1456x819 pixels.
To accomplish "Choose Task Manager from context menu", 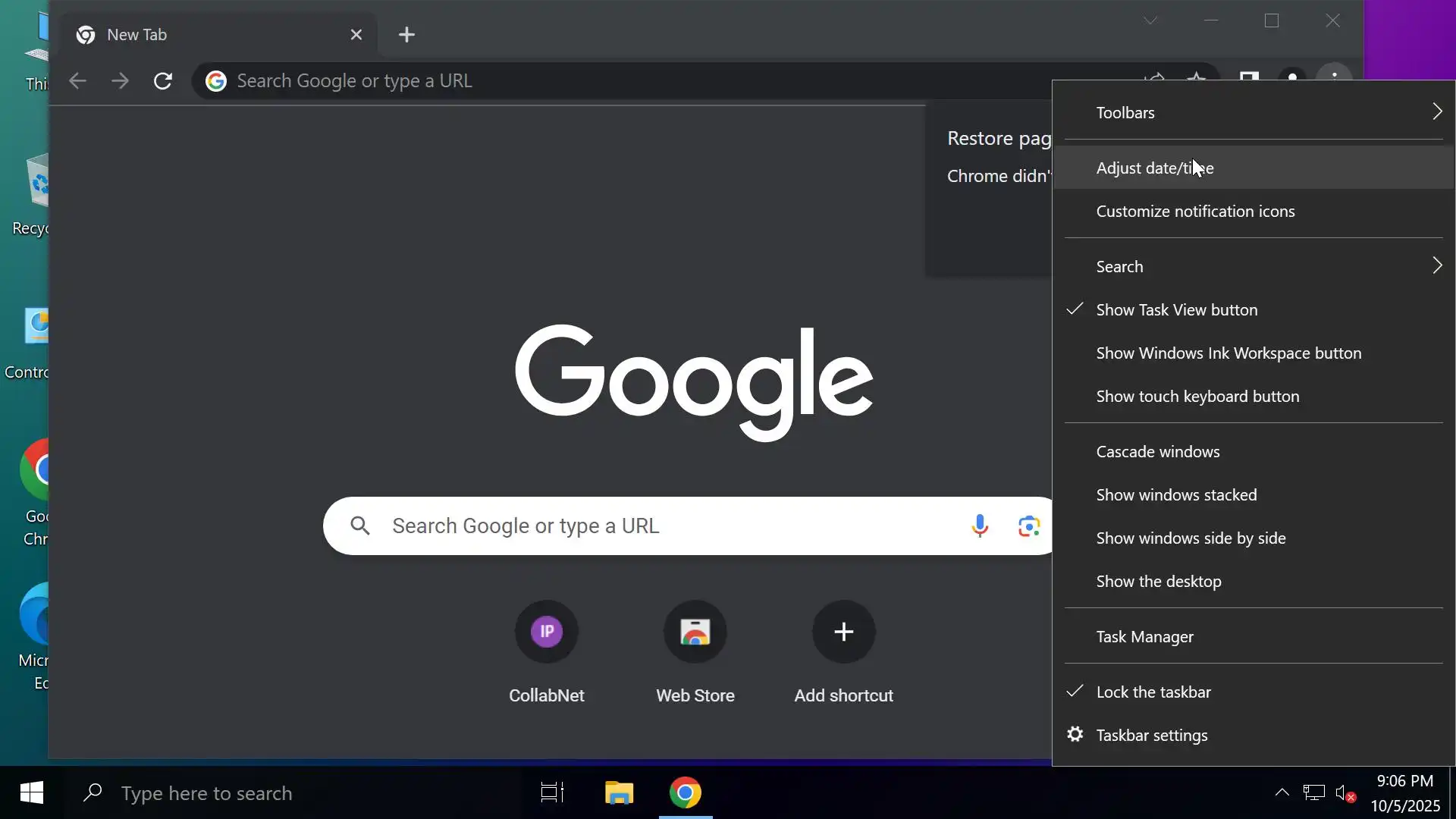I will [x=1144, y=637].
